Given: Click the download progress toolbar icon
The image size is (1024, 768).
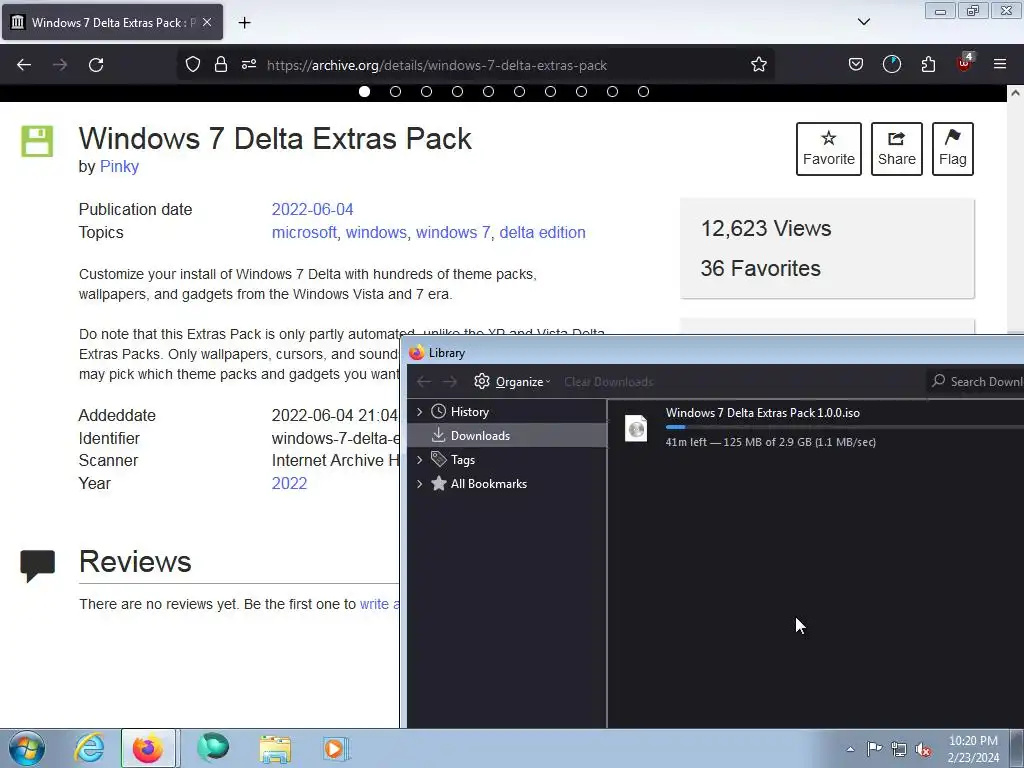Looking at the screenshot, I should 891,65.
